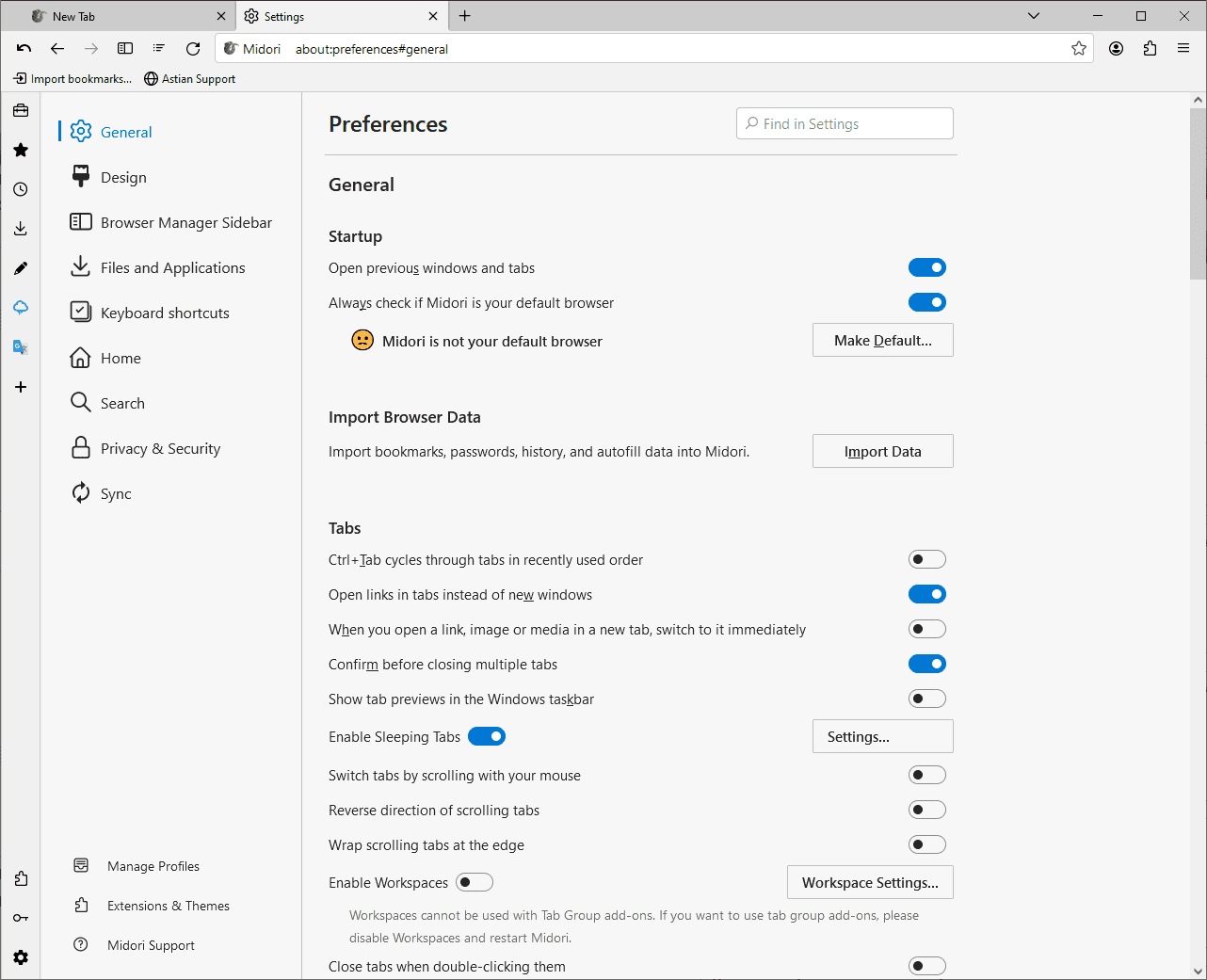Click the sidebar Bookmarks star icon

pos(21,150)
